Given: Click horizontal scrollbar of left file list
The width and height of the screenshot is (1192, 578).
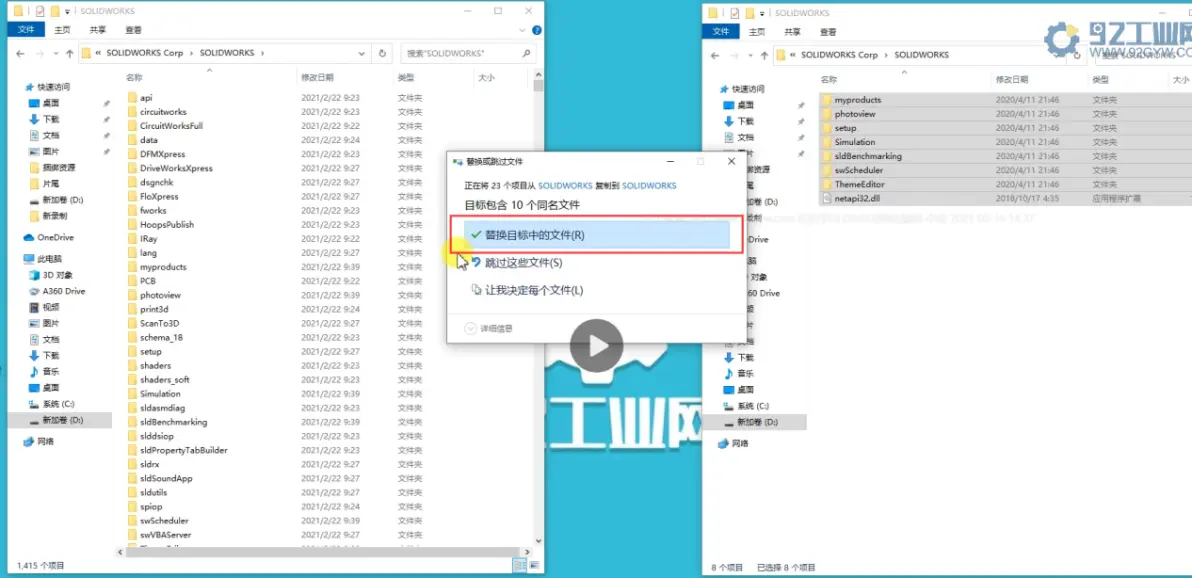Looking at the screenshot, I should coord(323,552).
